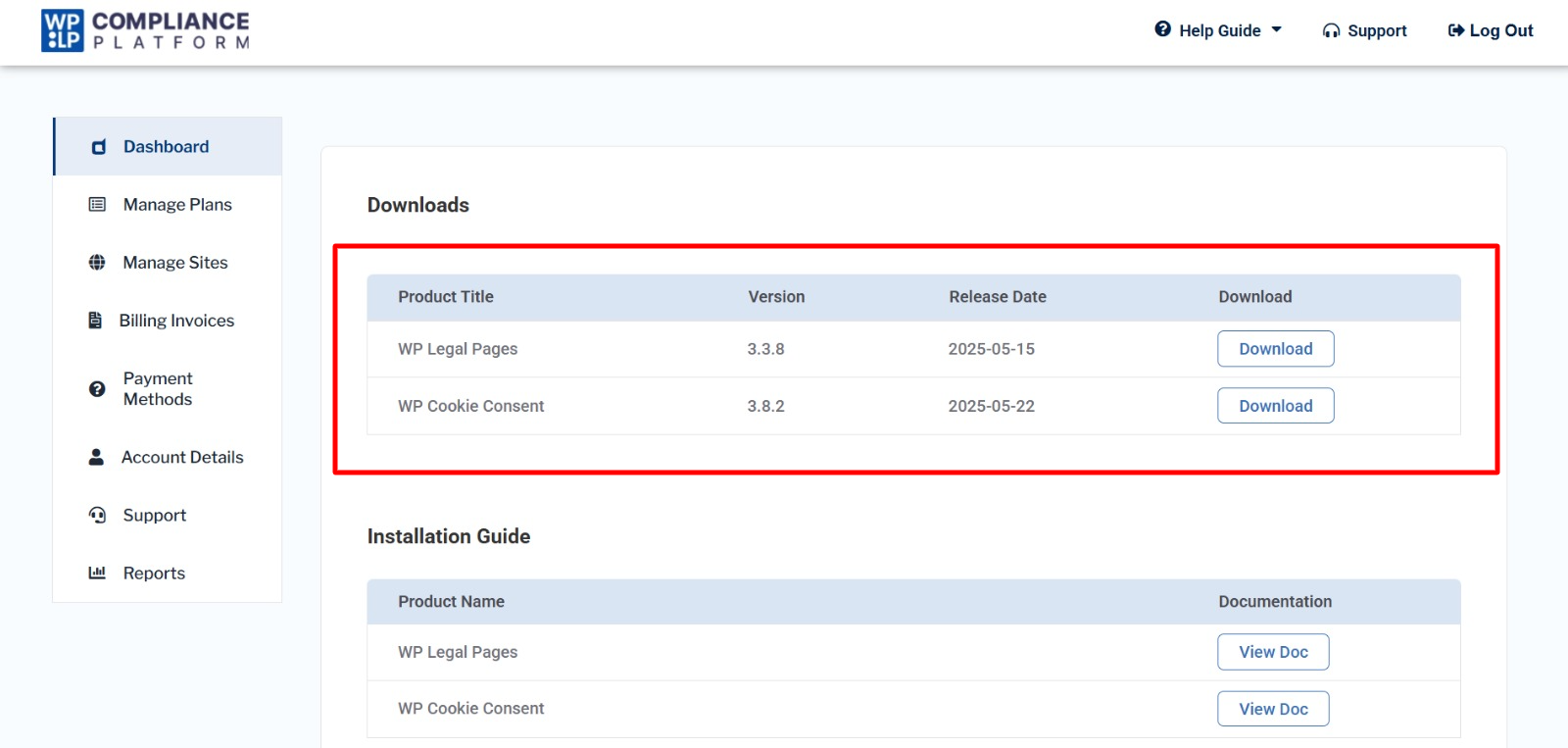The width and height of the screenshot is (1568, 748).
Task: Expand the Help Guide dropdown arrow
Action: 1276,29
